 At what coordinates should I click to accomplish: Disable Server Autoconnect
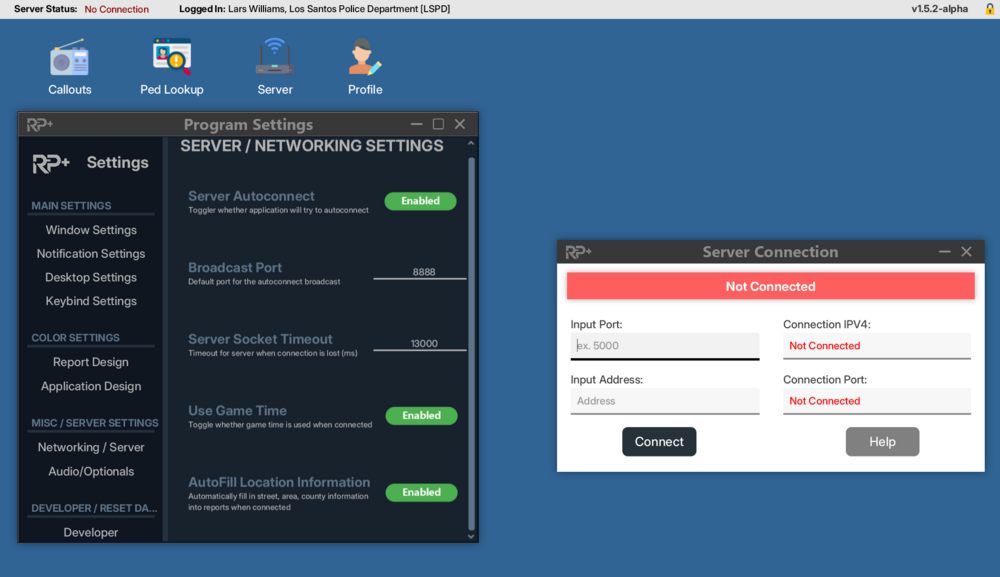click(420, 200)
